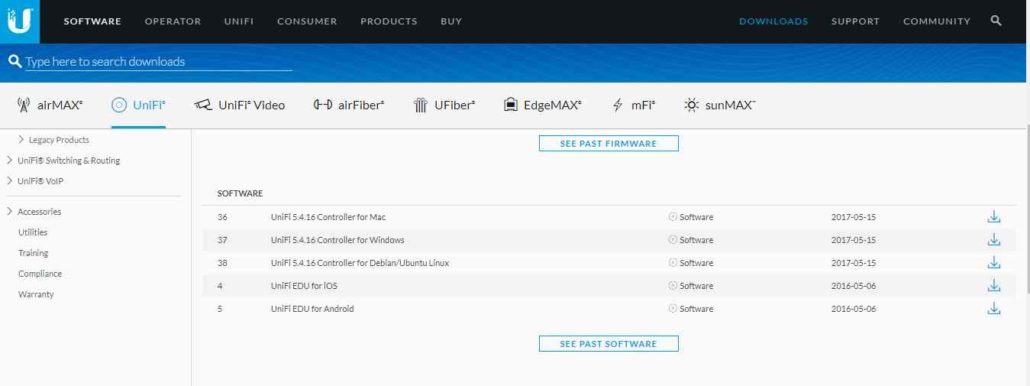1030x386 pixels.
Task: Open the Ubiquiti logo home link
Action: click(20, 21)
